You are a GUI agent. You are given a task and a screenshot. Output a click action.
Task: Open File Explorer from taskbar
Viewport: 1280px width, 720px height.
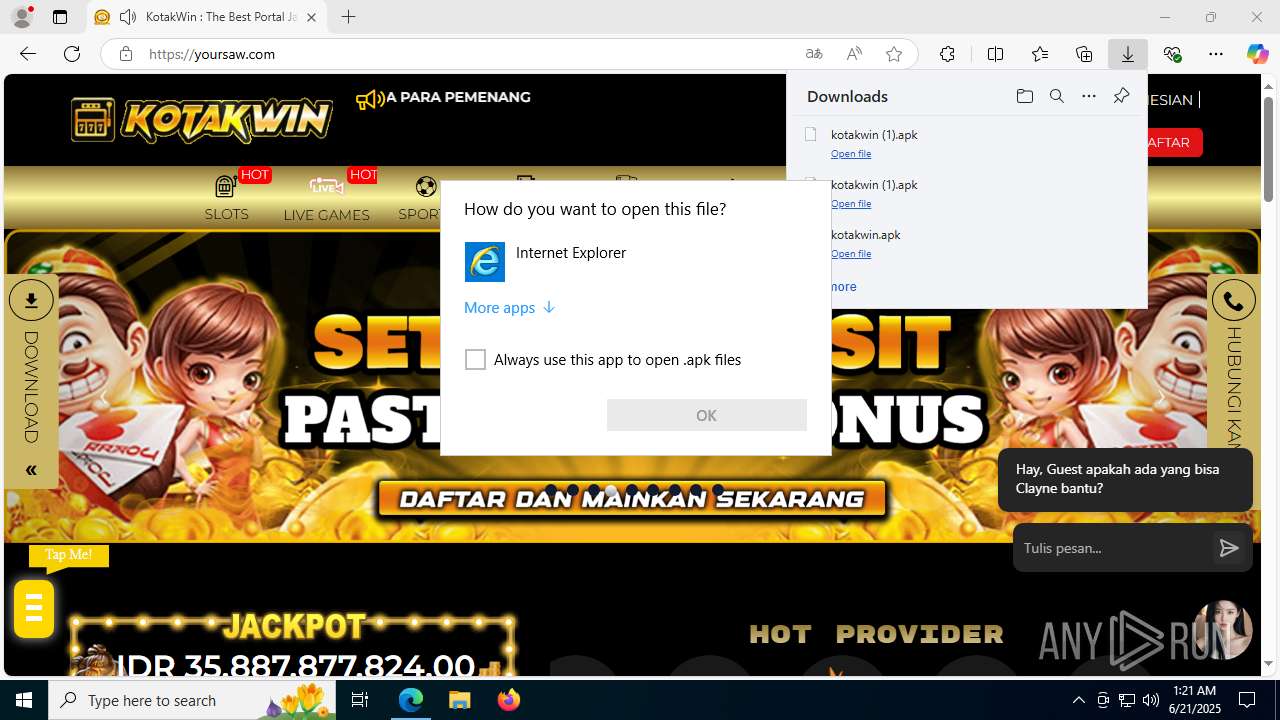click(459, 700)
